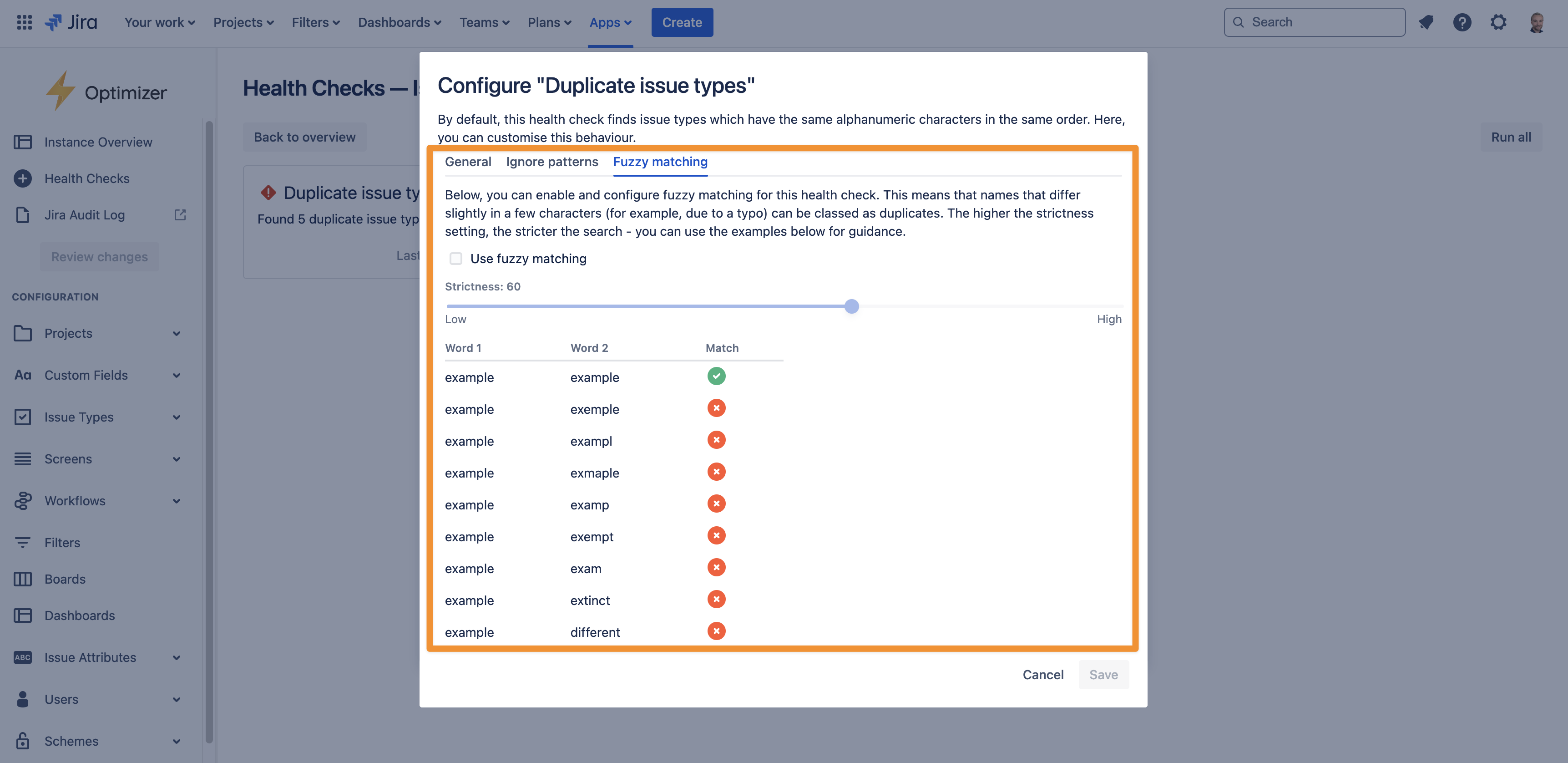Enable the Use fuzzy matching checkbox
The width and height of the screenshot is (1568, 763).
(x=456, y=259)
